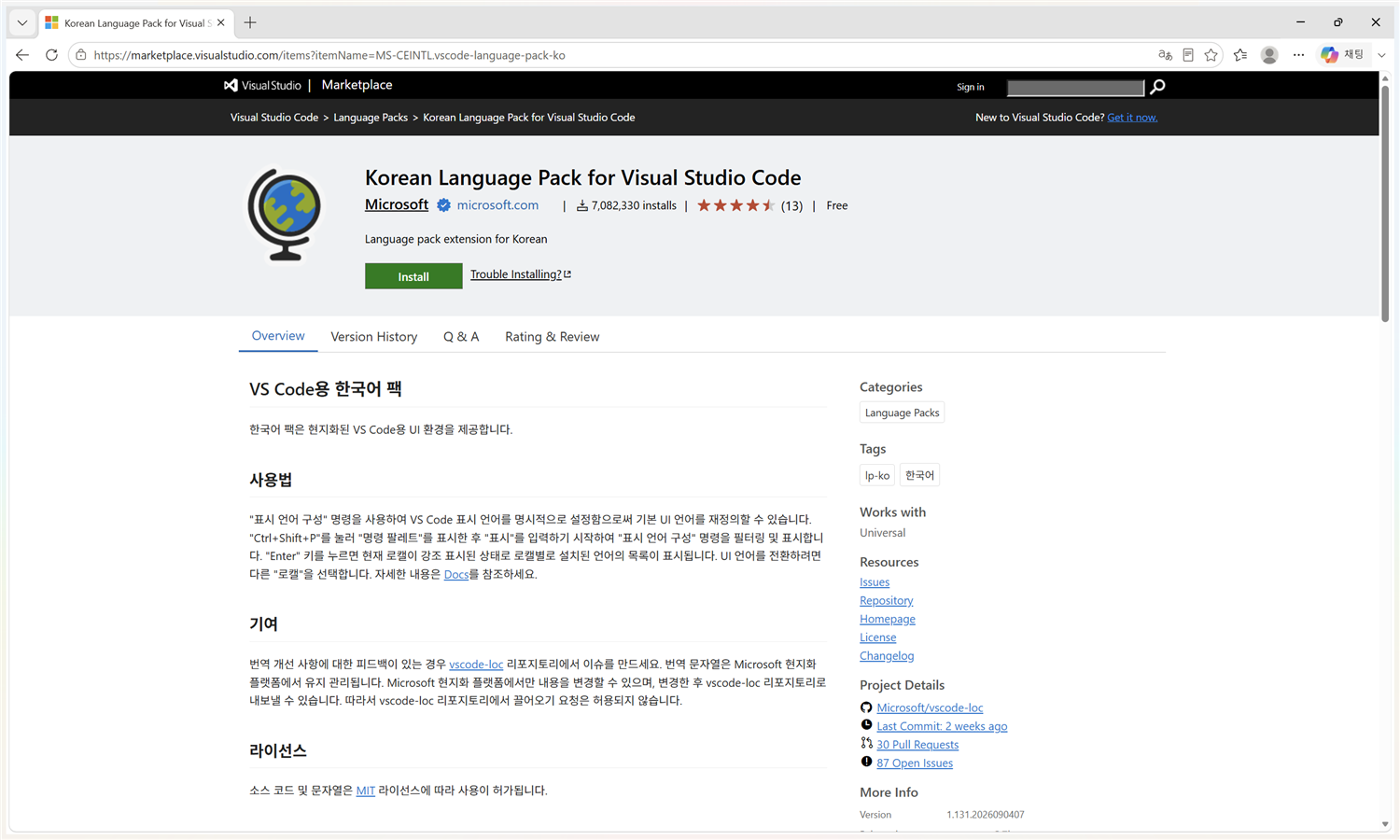Screen dimensions: 1400x840
Task: Open the browser tab list chevron
Action: pos(22,22)
